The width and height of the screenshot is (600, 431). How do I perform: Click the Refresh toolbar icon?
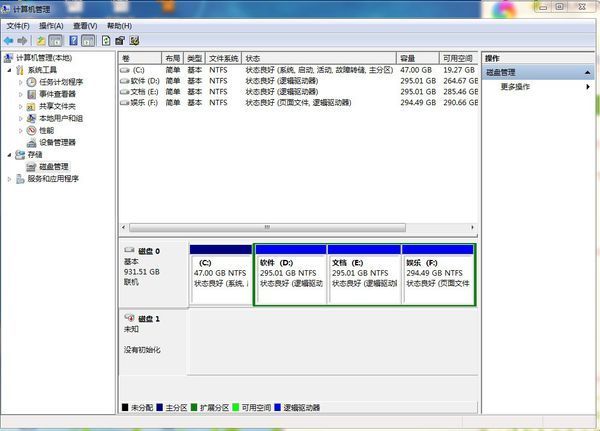coord(105,41)
